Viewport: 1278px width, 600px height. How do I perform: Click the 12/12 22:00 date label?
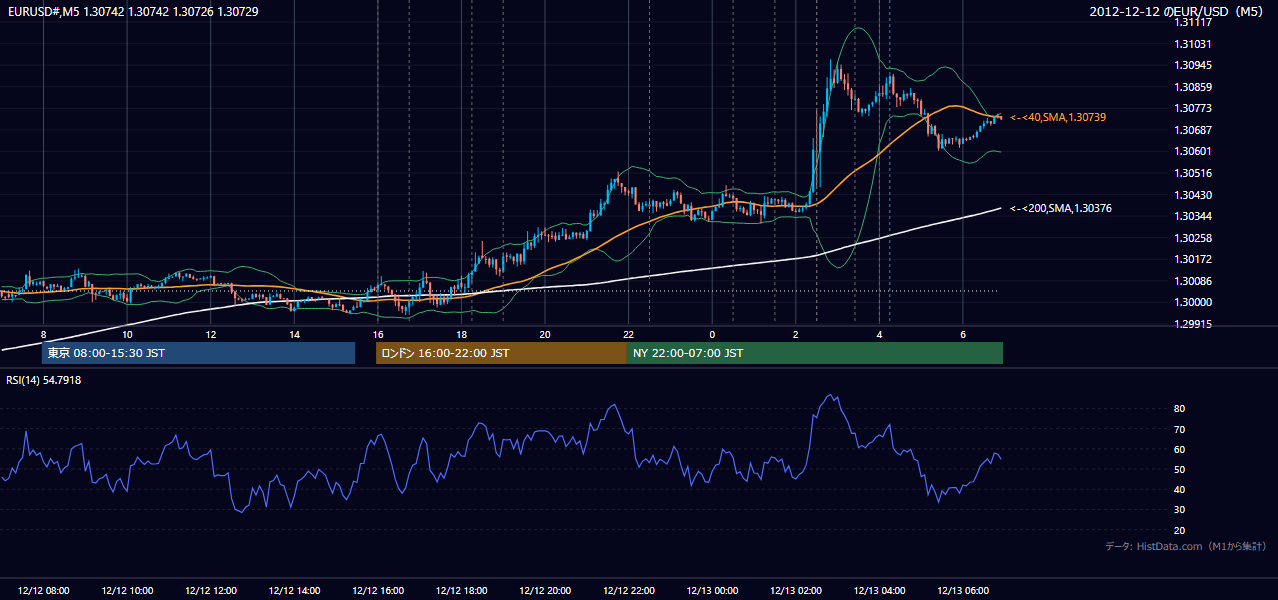click(628, 591)
